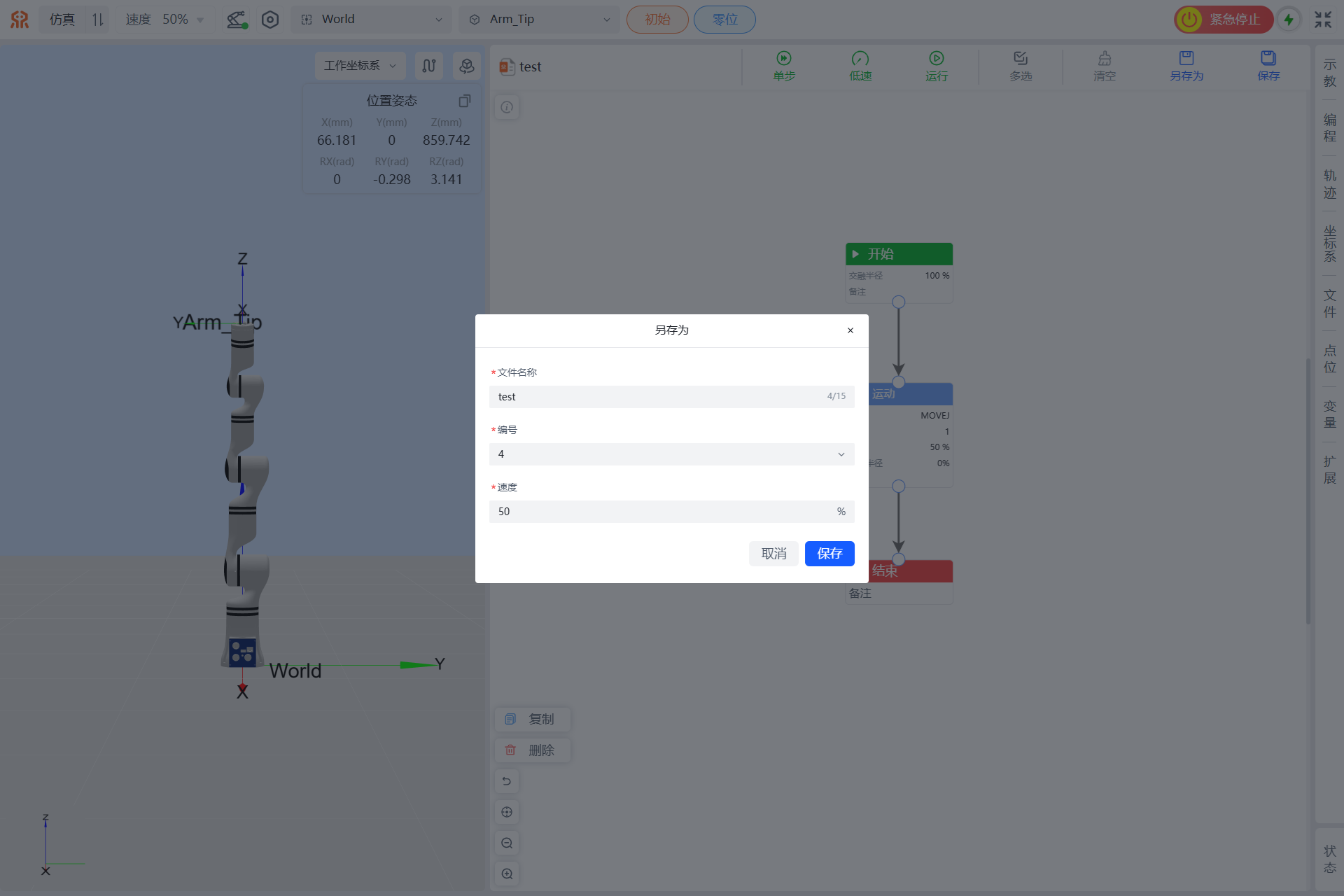The width and height of the screenshot is (1344, 896).
Task: Open the 编程 programming side tab
Action: [1329, 128]
